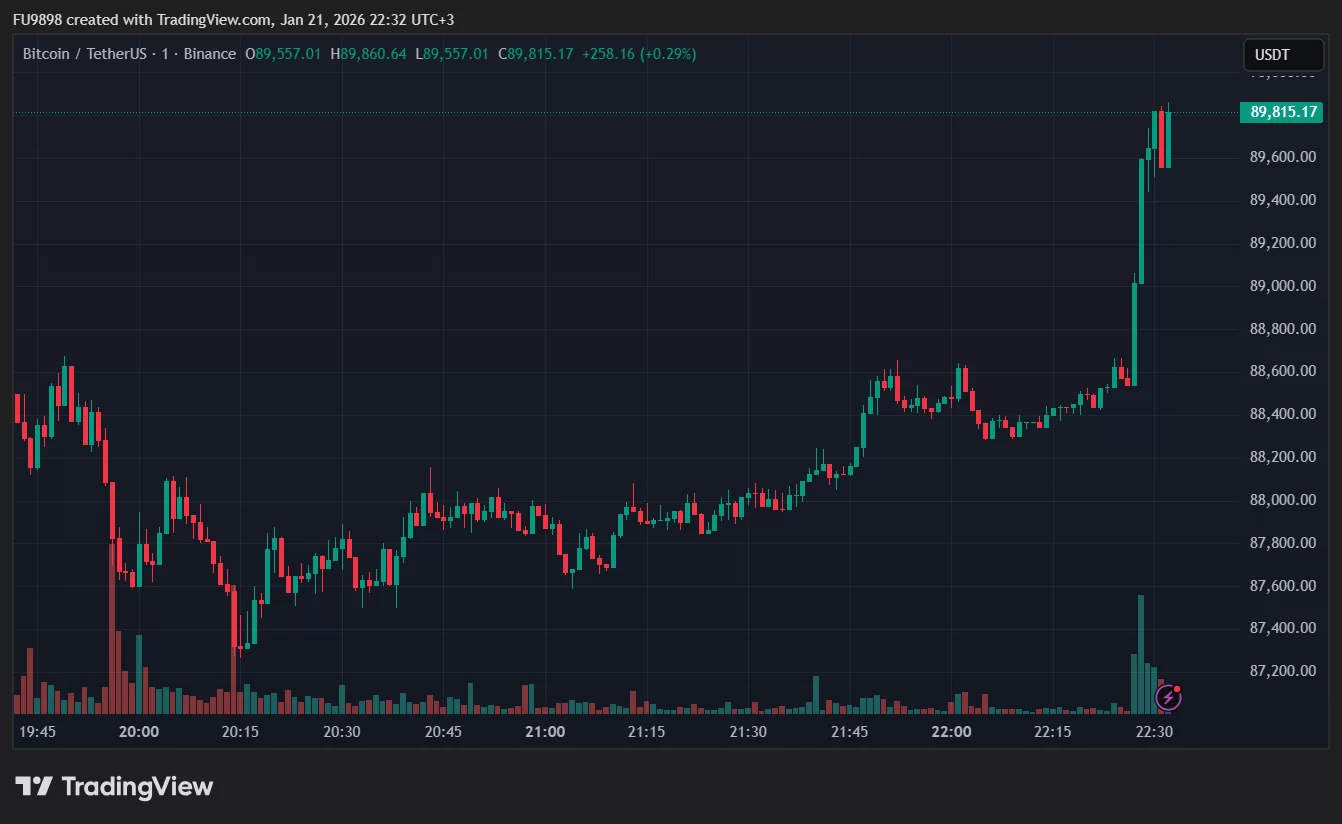Image resolution: width=1342 pixels, height=824 pixels.
Task: Click the header text FU9898 created with TradingView.com
Action: (x=232, y=20)
